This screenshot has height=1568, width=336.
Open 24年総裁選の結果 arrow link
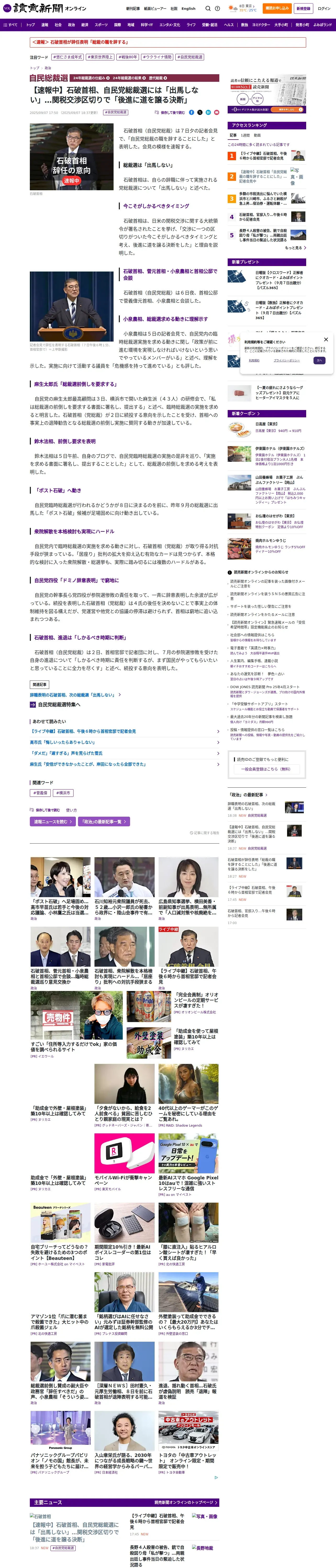(x=129, y=78)
